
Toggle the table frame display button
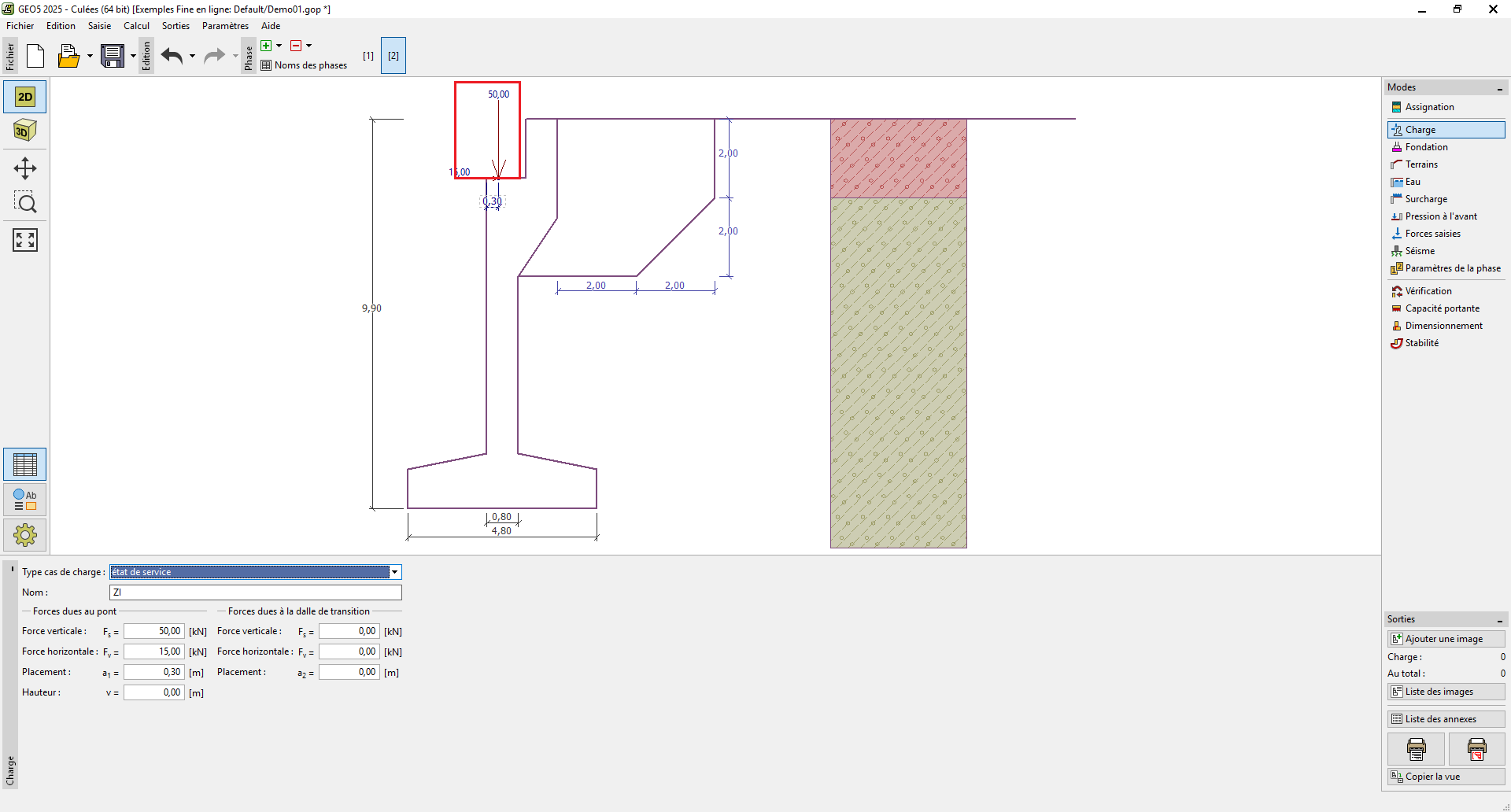[x=25, y=465]
